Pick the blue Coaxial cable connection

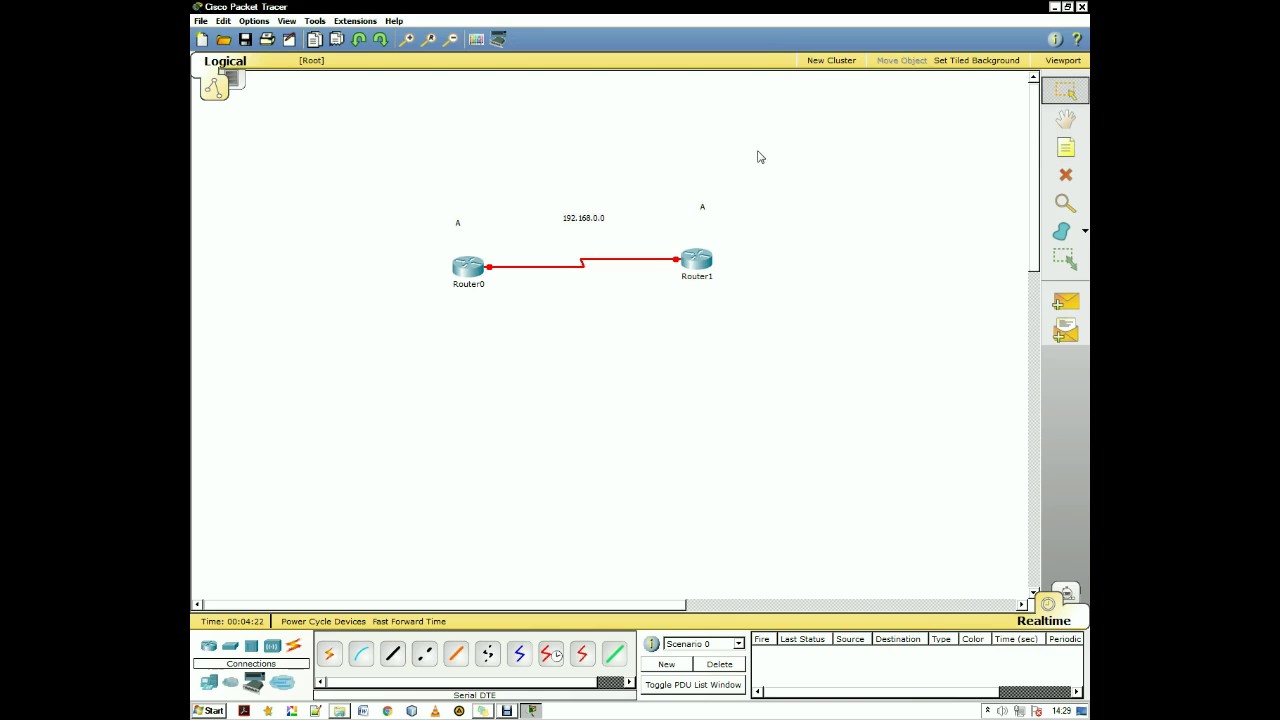point(519,654)
